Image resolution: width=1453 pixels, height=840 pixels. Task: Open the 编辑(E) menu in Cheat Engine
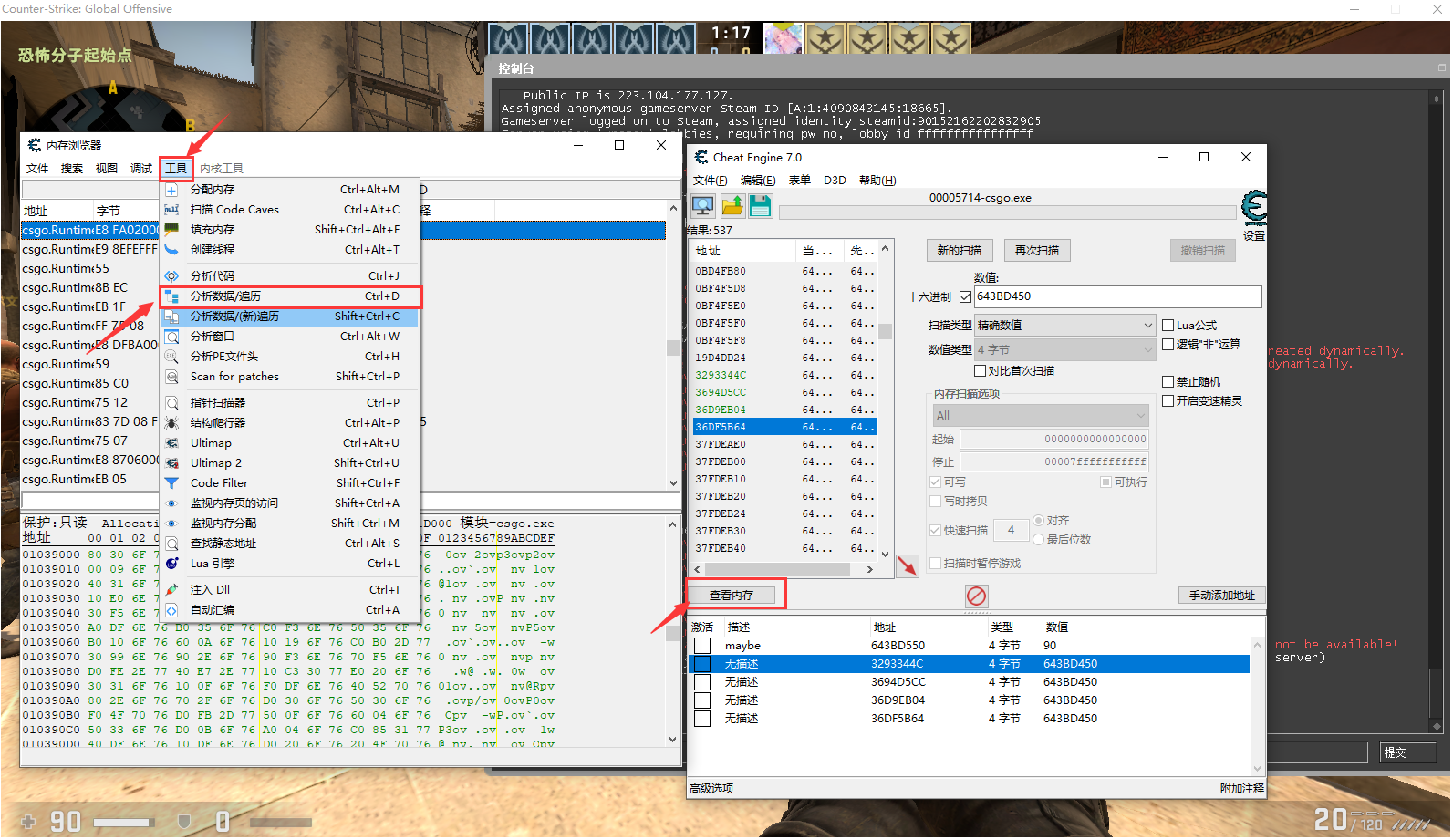pyautogui.click(x=758, y=181)
